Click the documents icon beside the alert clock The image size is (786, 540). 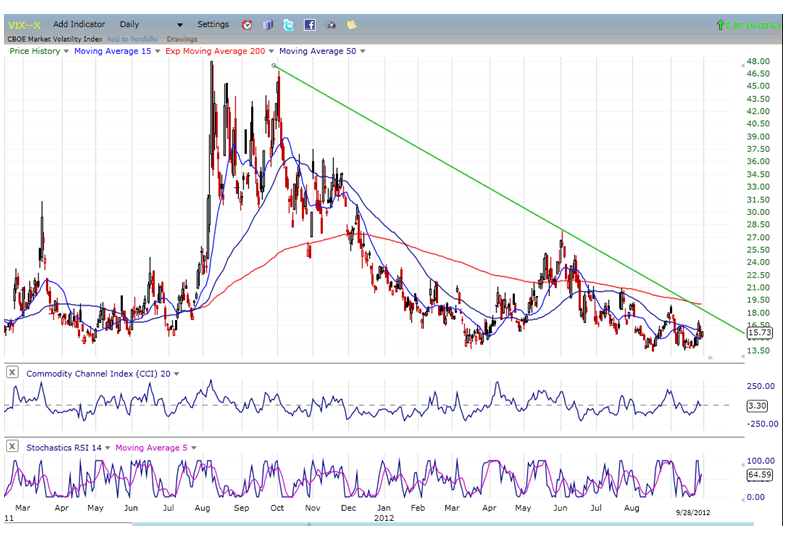(267, 24)
